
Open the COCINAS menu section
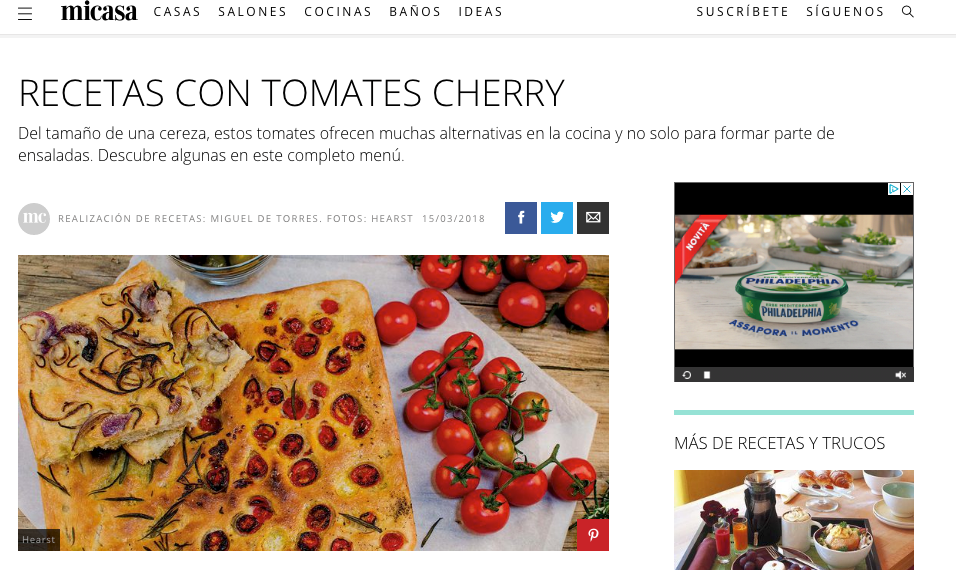[x=338, y=12]
